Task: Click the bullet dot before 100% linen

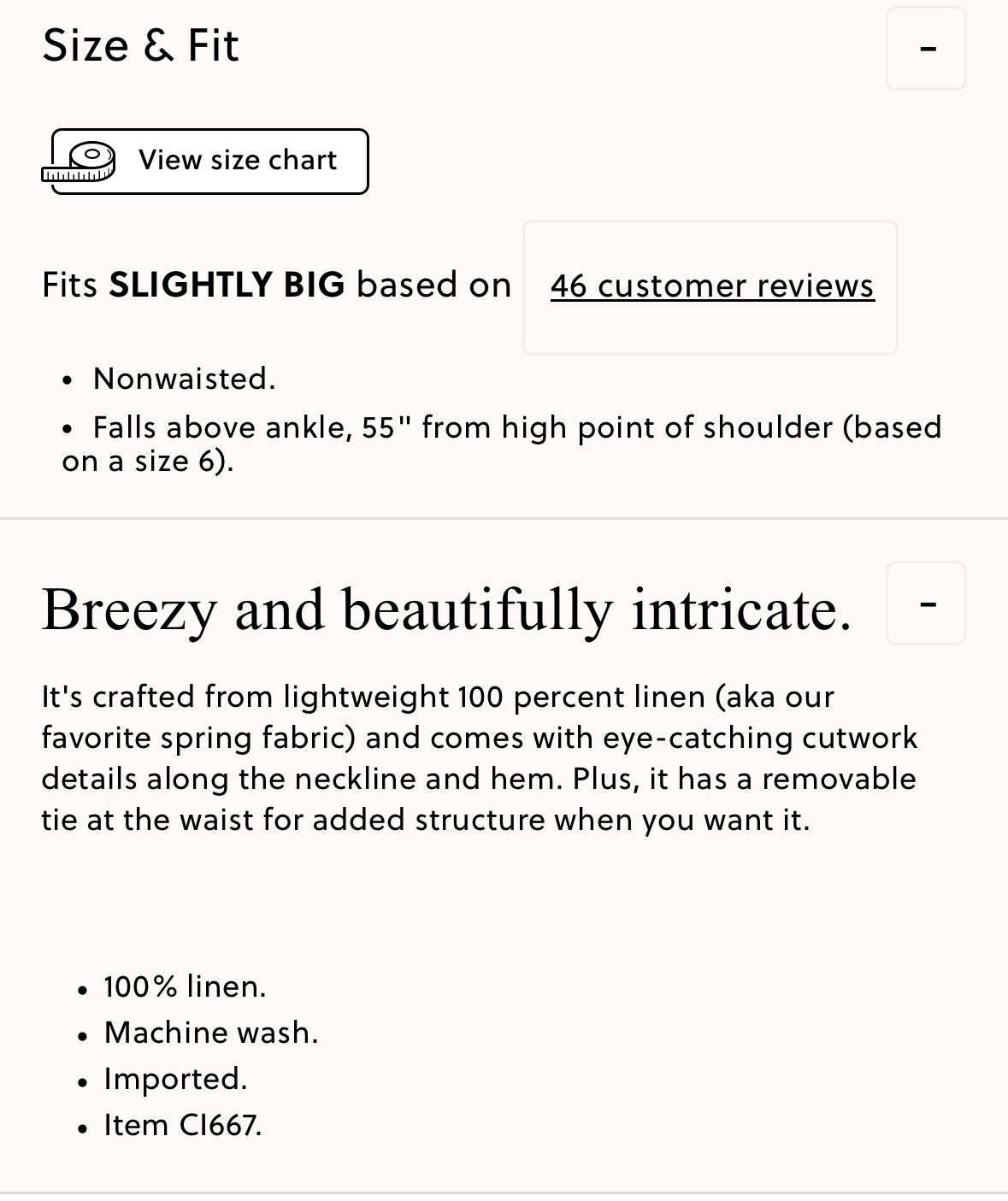Action: [83, 991]
